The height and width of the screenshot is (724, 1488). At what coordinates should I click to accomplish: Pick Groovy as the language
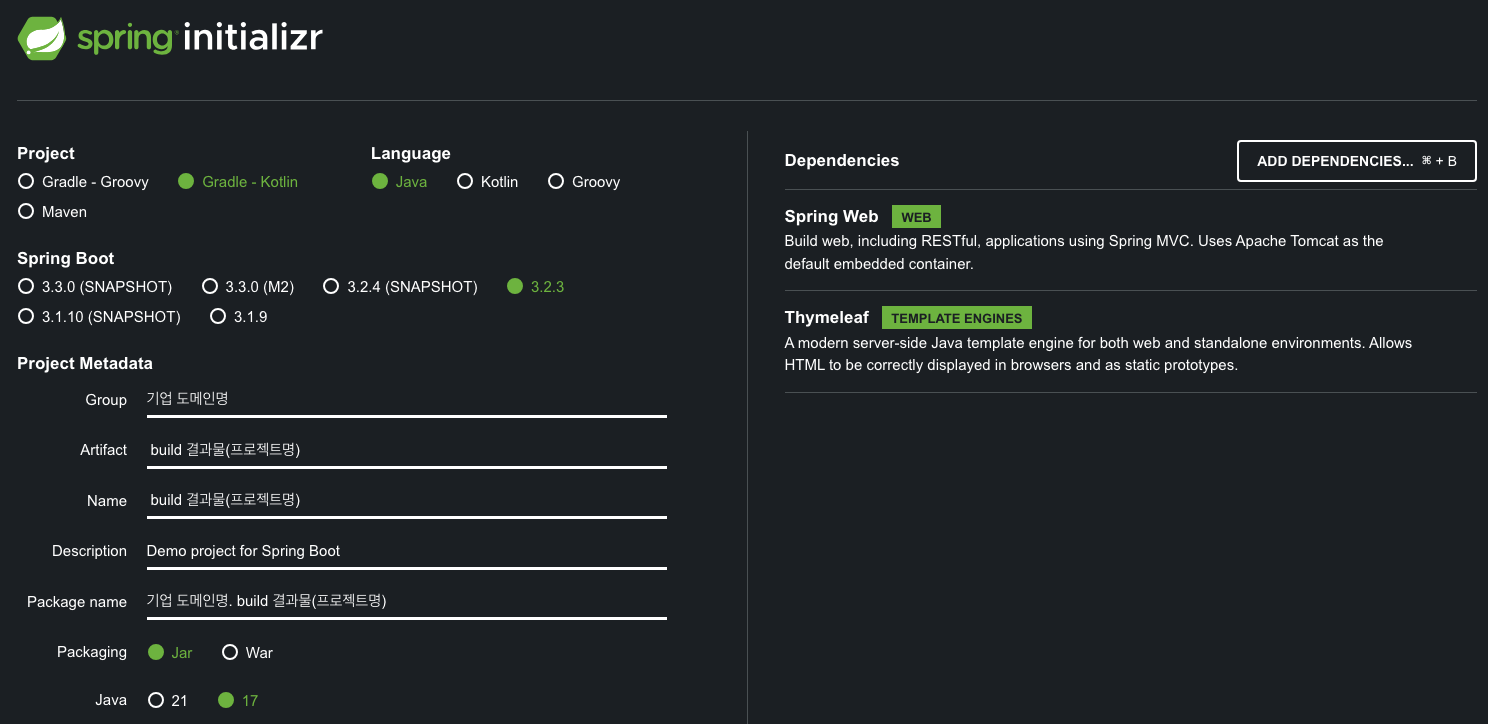585,182
